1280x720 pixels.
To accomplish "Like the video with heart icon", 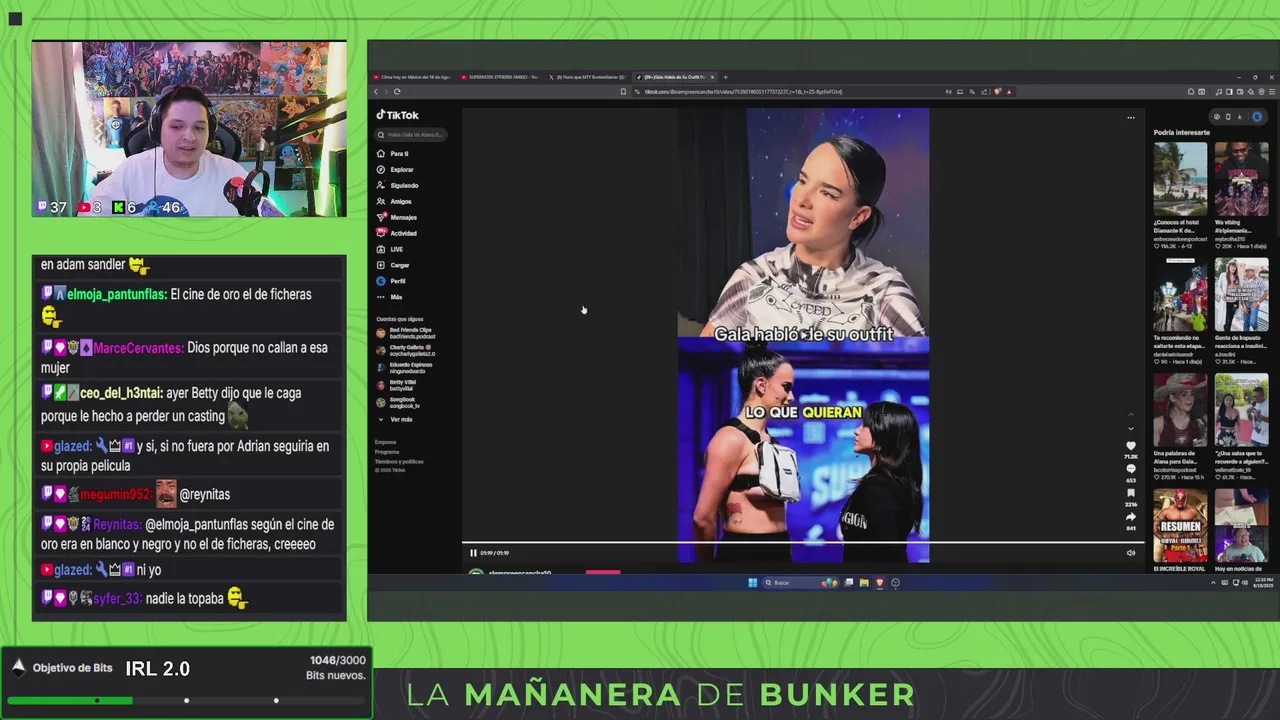I will pos(1131,446).
